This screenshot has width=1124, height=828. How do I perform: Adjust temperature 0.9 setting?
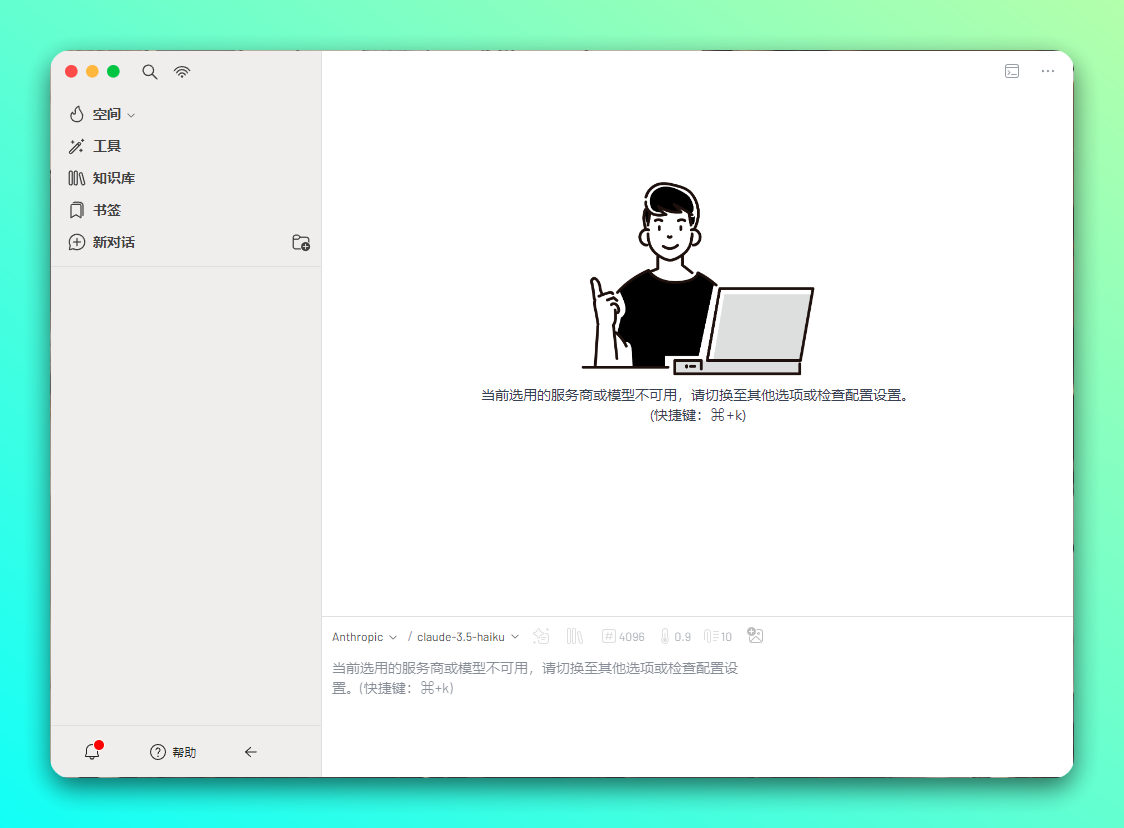[x=676, y=637]
